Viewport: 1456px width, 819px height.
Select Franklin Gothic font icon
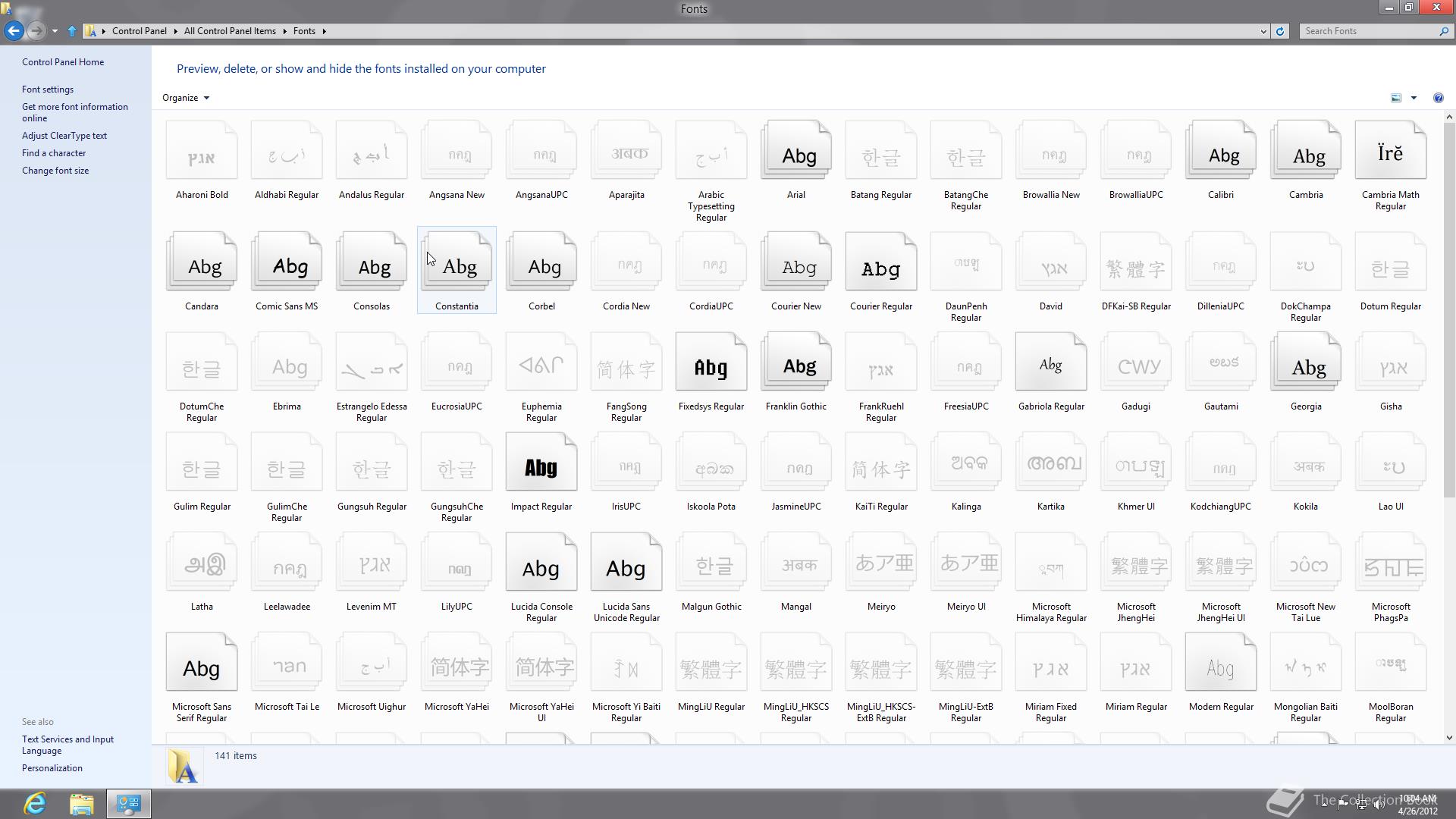[796, 362]
